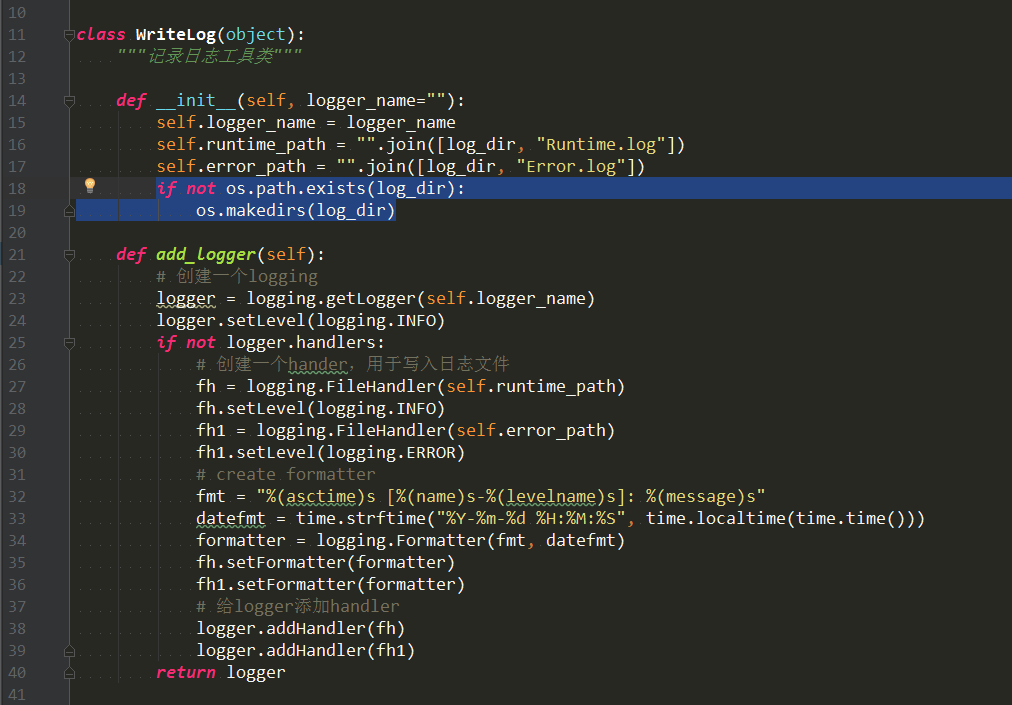Click the '# create formatter' comment
Image resolution: width=1012 pixels, height=705 pixels.
click(286, 474)
